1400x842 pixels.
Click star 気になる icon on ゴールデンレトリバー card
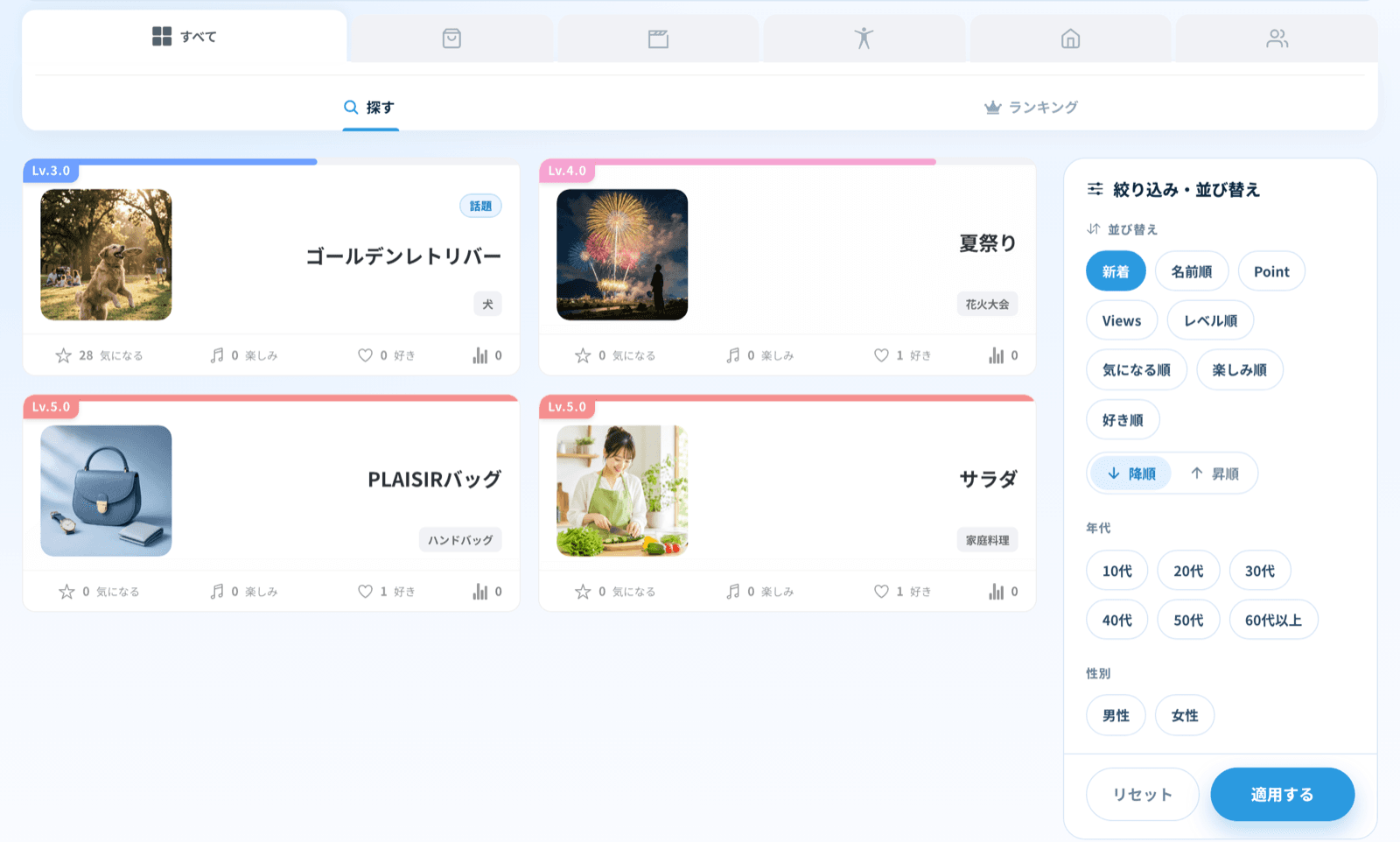[63, 355]
